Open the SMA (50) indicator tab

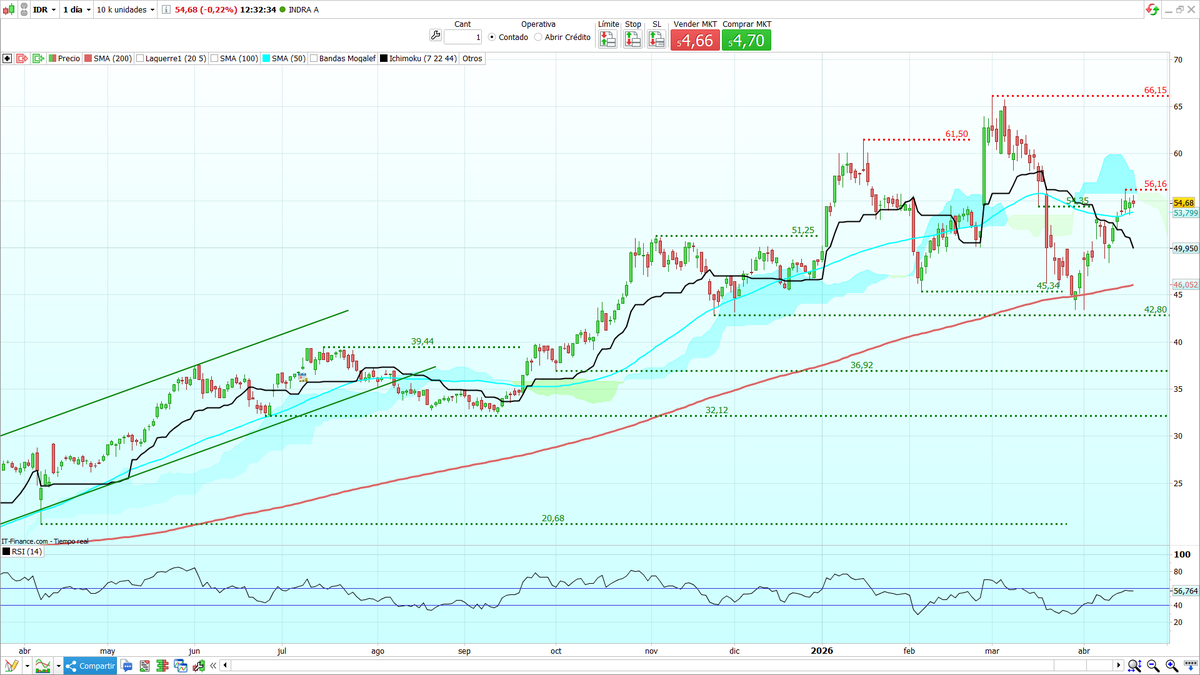point(284,58)
